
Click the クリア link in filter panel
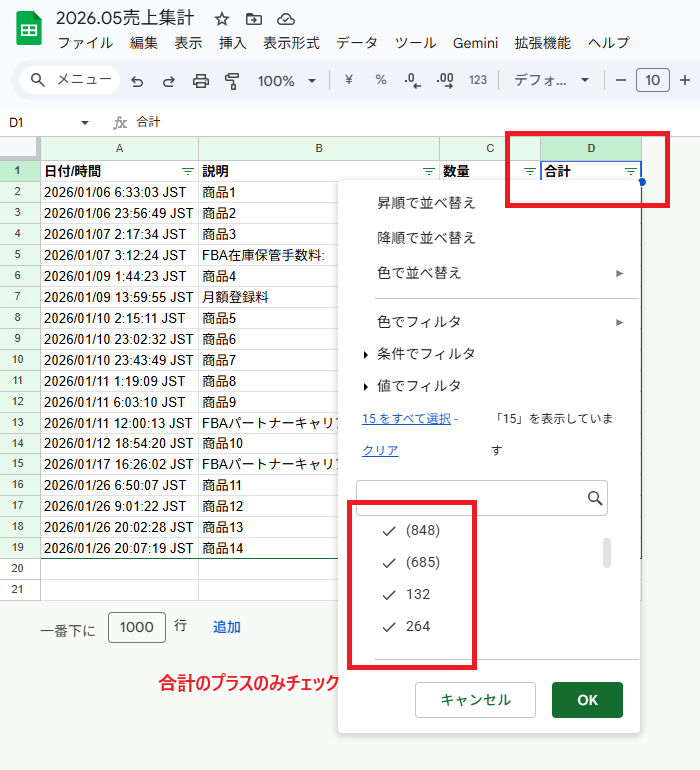380,451
